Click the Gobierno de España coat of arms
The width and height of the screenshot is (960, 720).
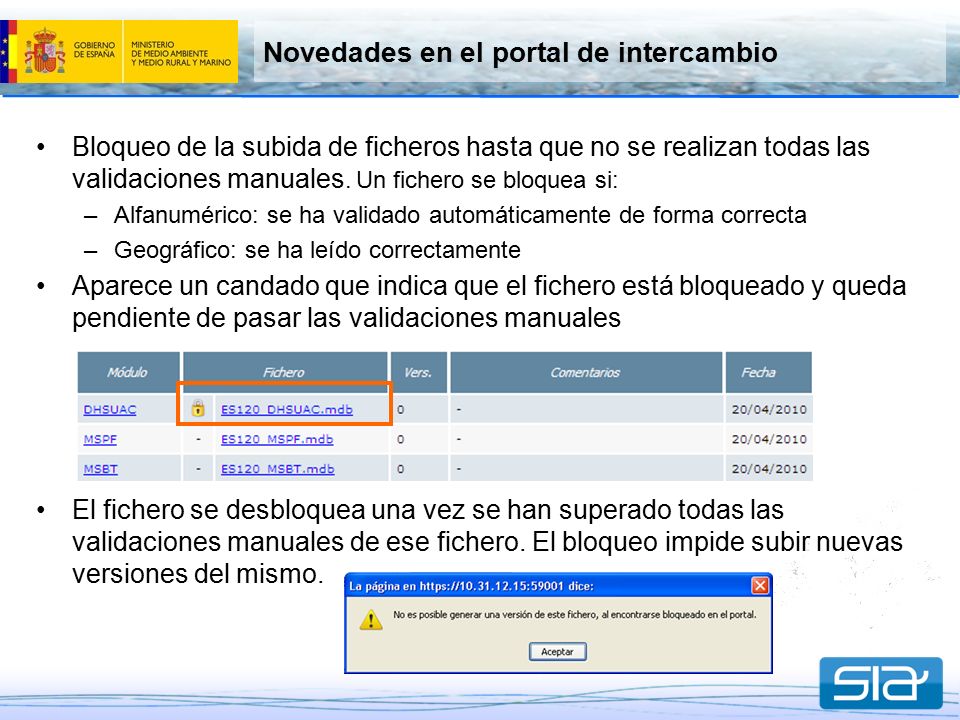[x=44, y=51]
